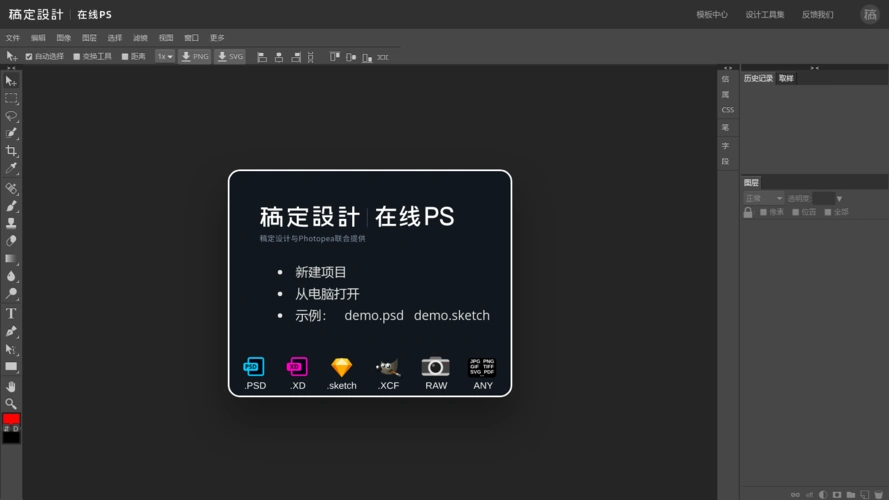The width and height of the screenshot is (889, 500).
Task: Expand the 透明度 opacity slider arrow
Action: click(839, 199)
